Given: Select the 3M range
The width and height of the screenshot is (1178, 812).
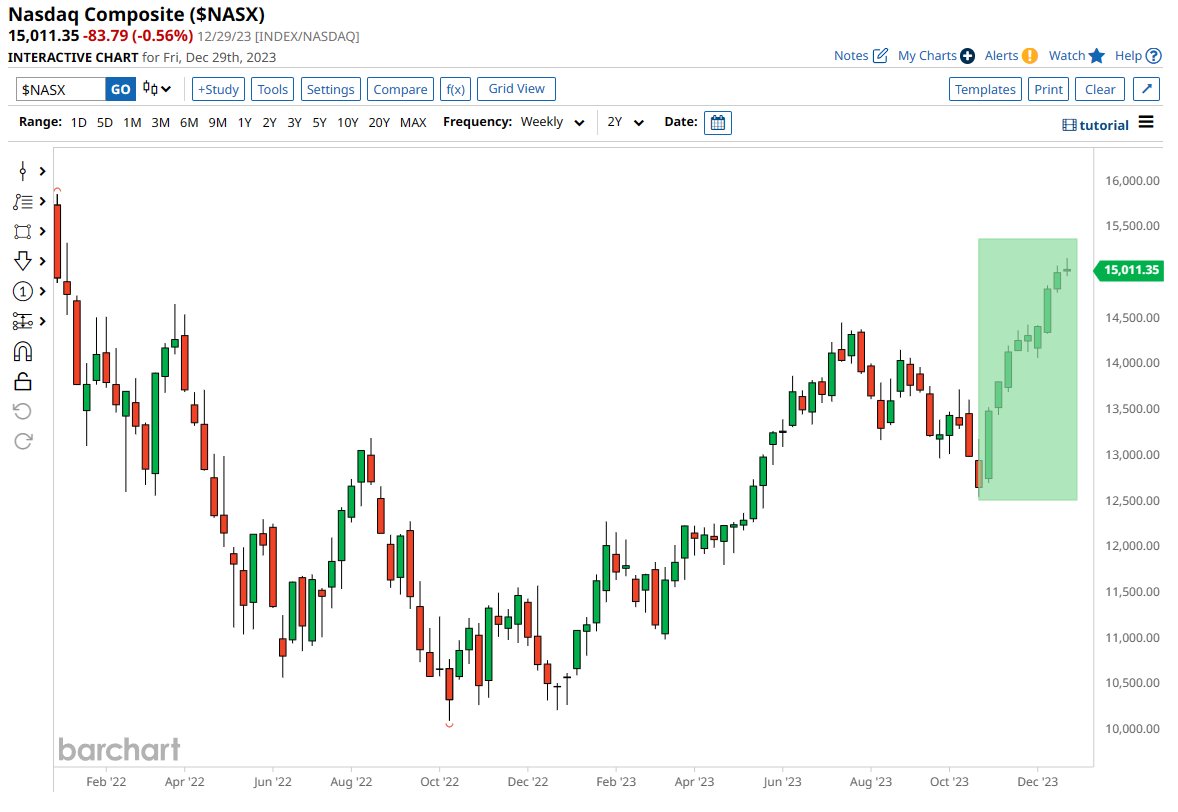Looking at the screenshot, I should point(160,122).
